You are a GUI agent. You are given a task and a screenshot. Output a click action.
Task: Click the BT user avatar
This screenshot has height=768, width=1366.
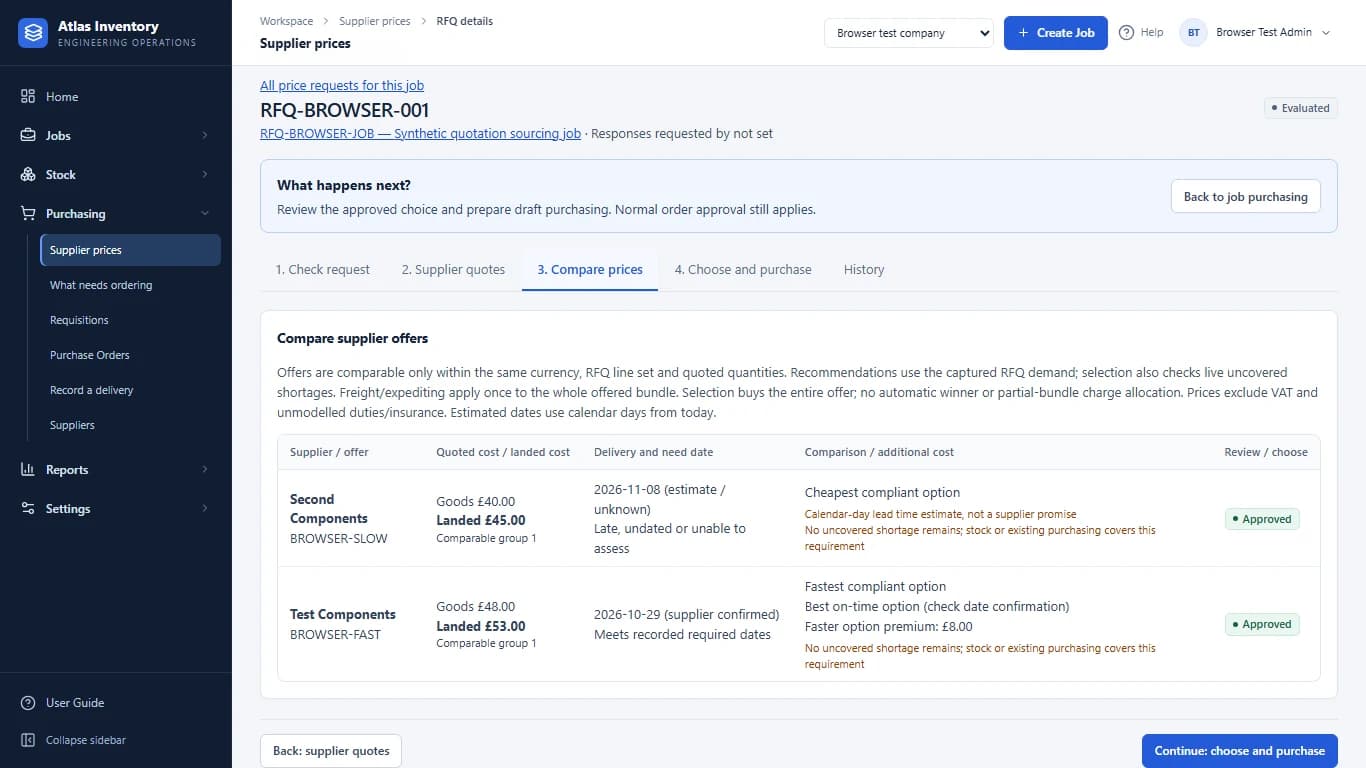[x=1194, y=33]
